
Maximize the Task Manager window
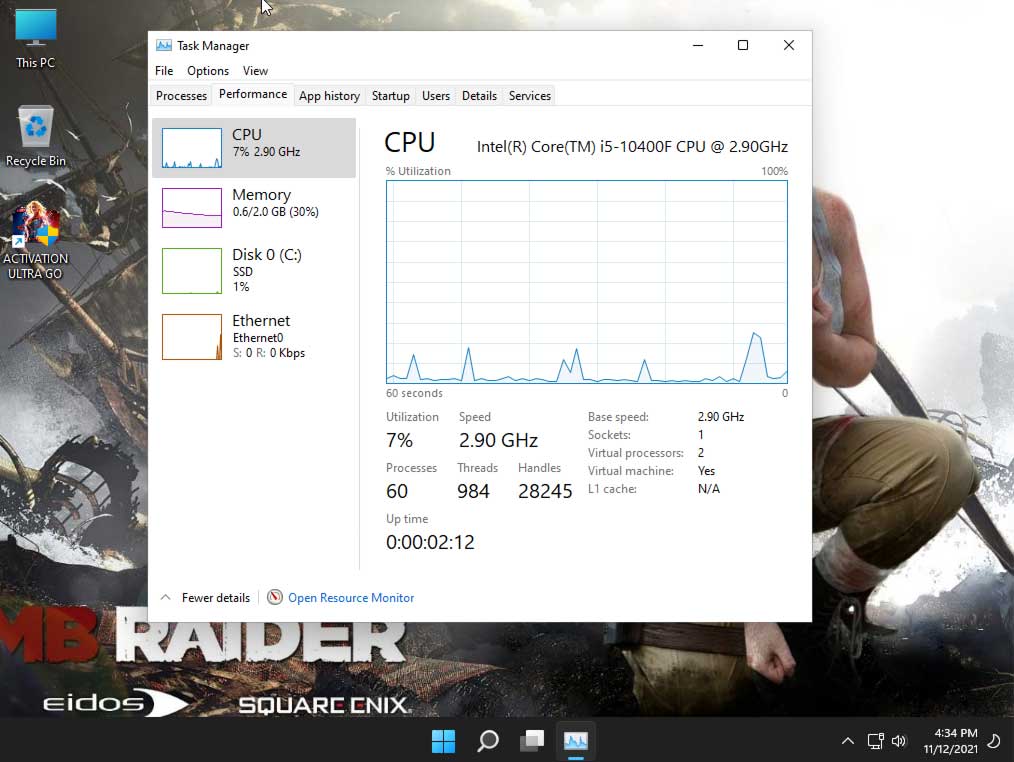(x=743, y=45)
